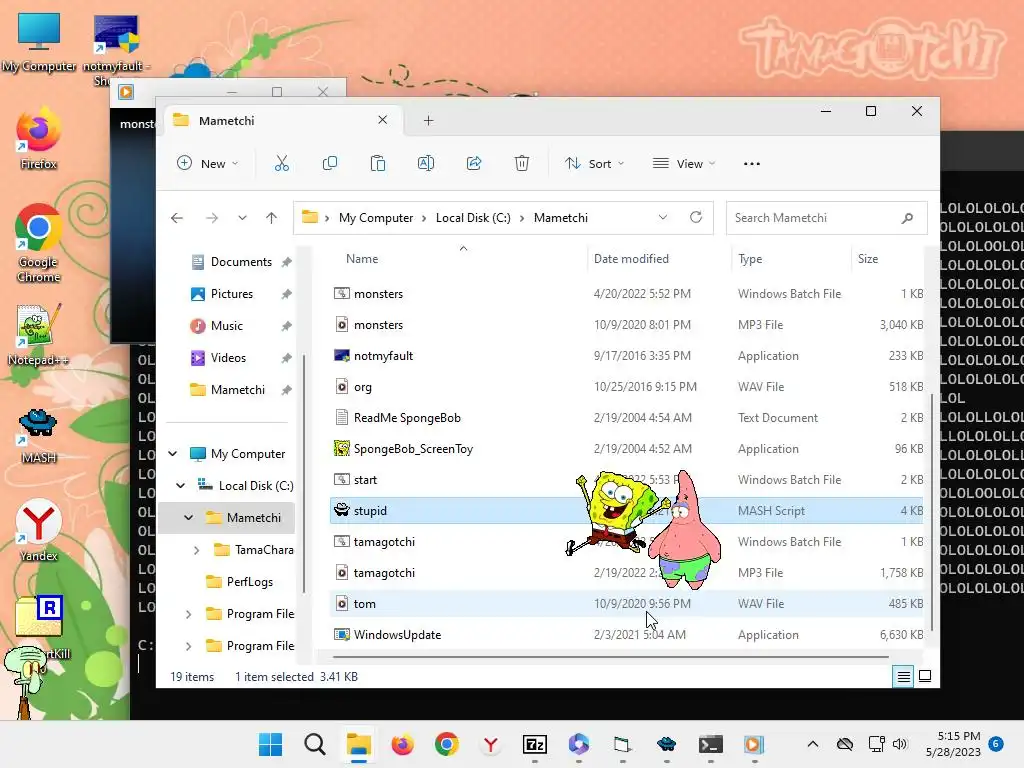Go up one folder level arrow
The height and width of the screenshot is (768, 1024).
272,218
